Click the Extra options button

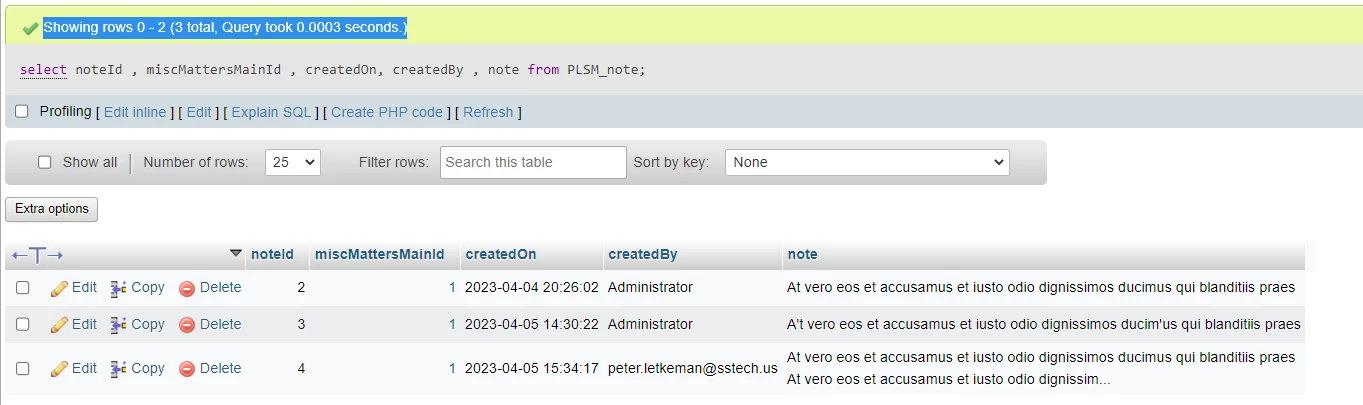(x=52, y=209)
